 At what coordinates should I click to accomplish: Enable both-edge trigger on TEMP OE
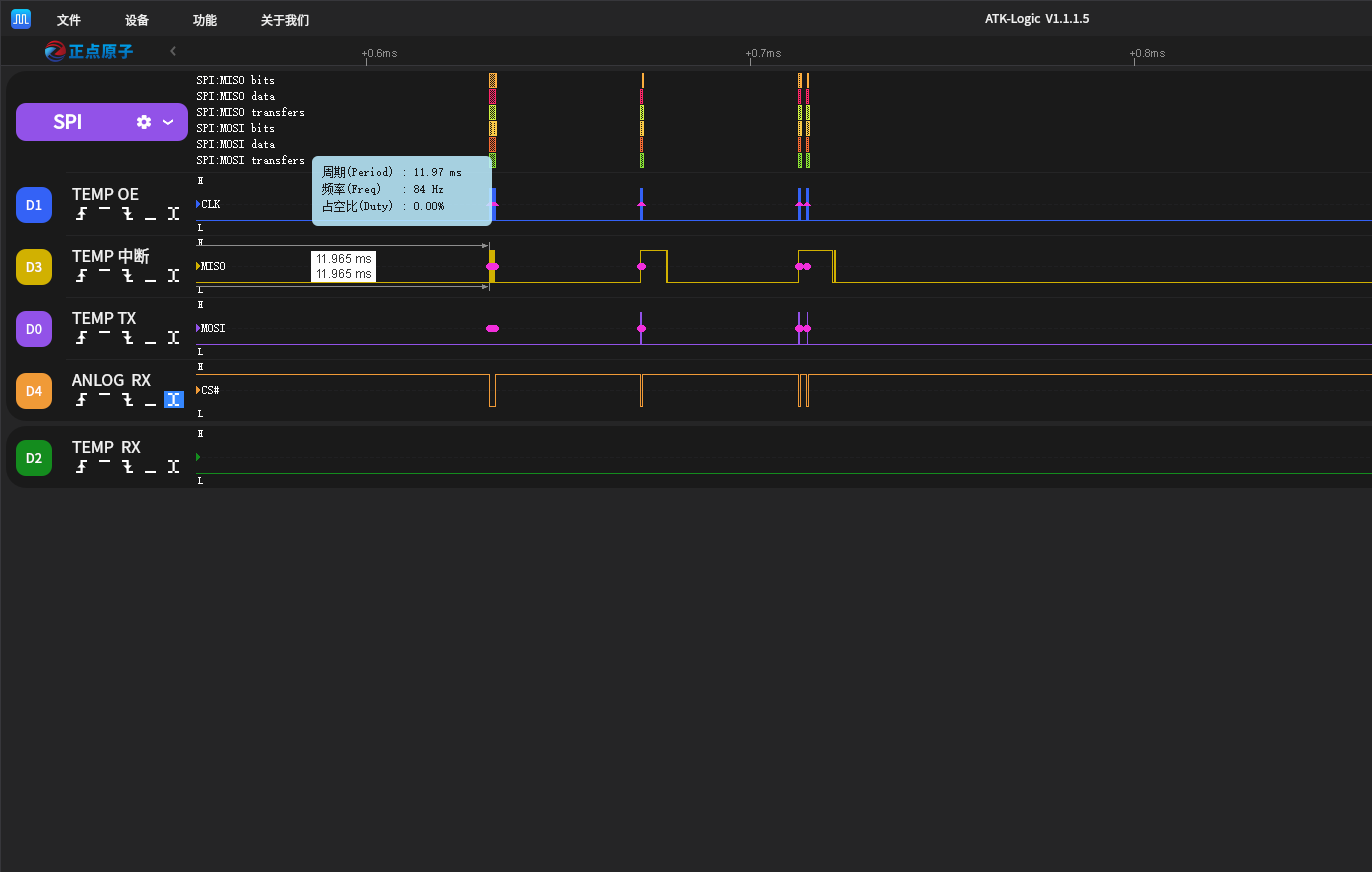pos(174,214)
